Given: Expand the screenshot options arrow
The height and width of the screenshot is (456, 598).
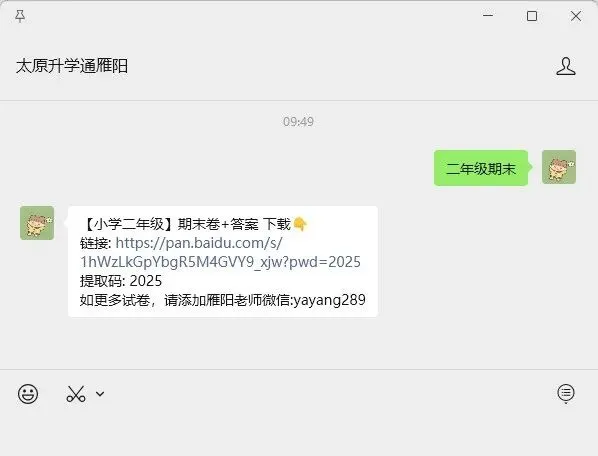Looking at the screenshot, I should [100, 393].
